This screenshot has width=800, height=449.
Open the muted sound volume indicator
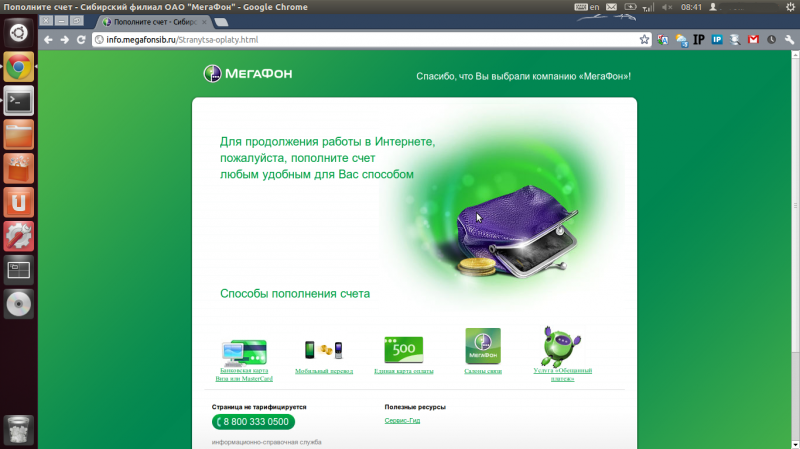664,7
